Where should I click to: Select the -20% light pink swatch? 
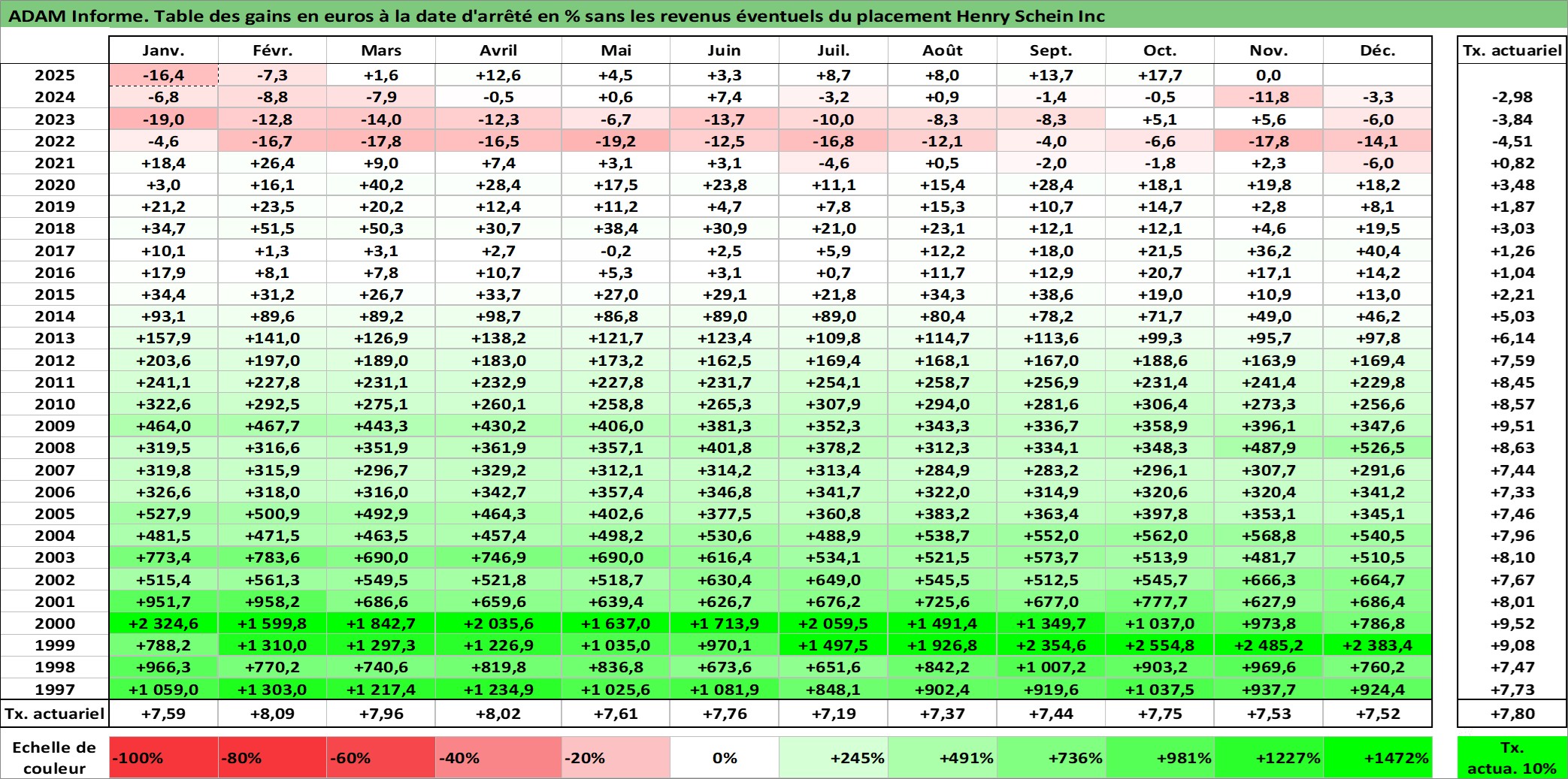tap(616, 757)
